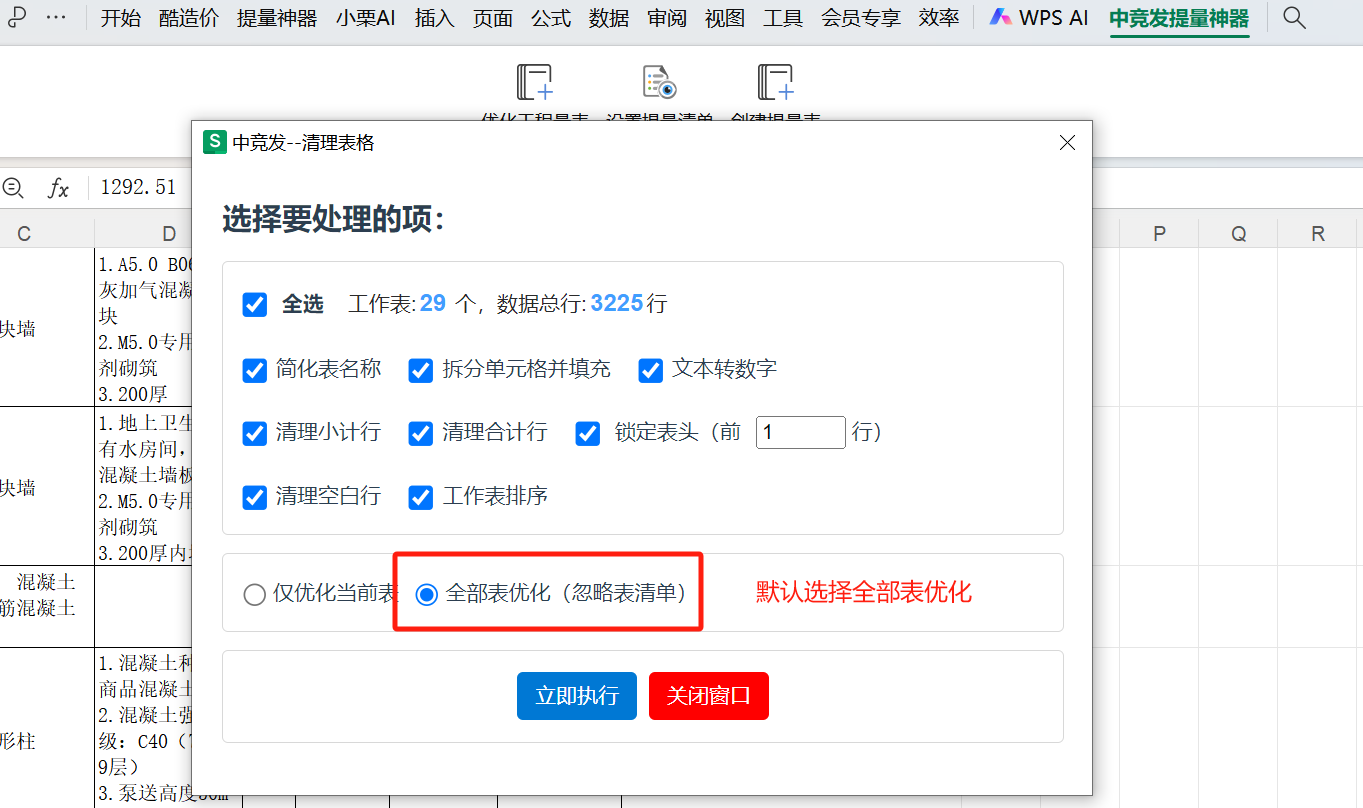Open the 工具 tab
The width and height of the screenshot is (1363, 808).
point(783,18)
